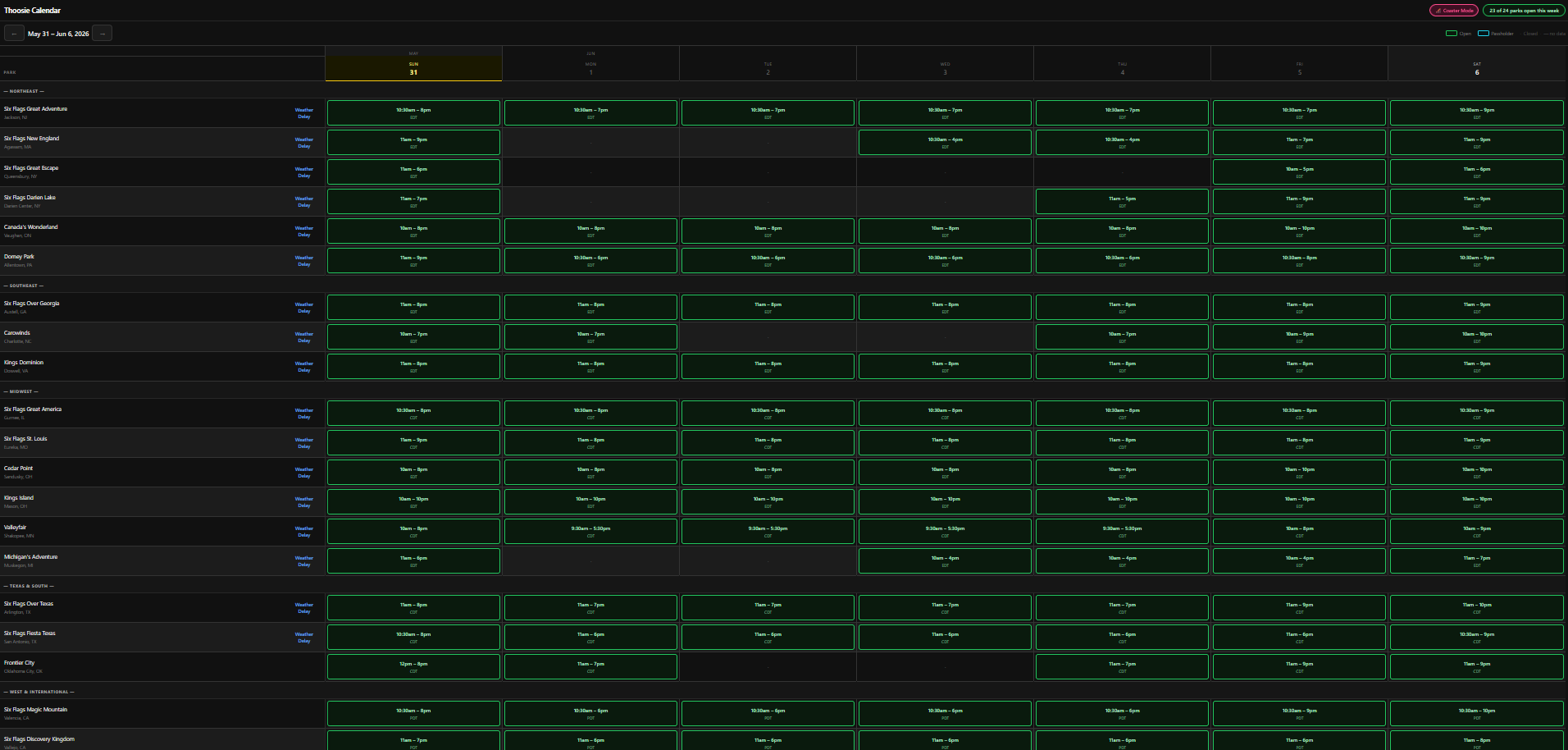The height and width of the screenshot is (750, 1568).
Task: Go to the previous week with the left arrow
Action: click(x=14, y=34)
